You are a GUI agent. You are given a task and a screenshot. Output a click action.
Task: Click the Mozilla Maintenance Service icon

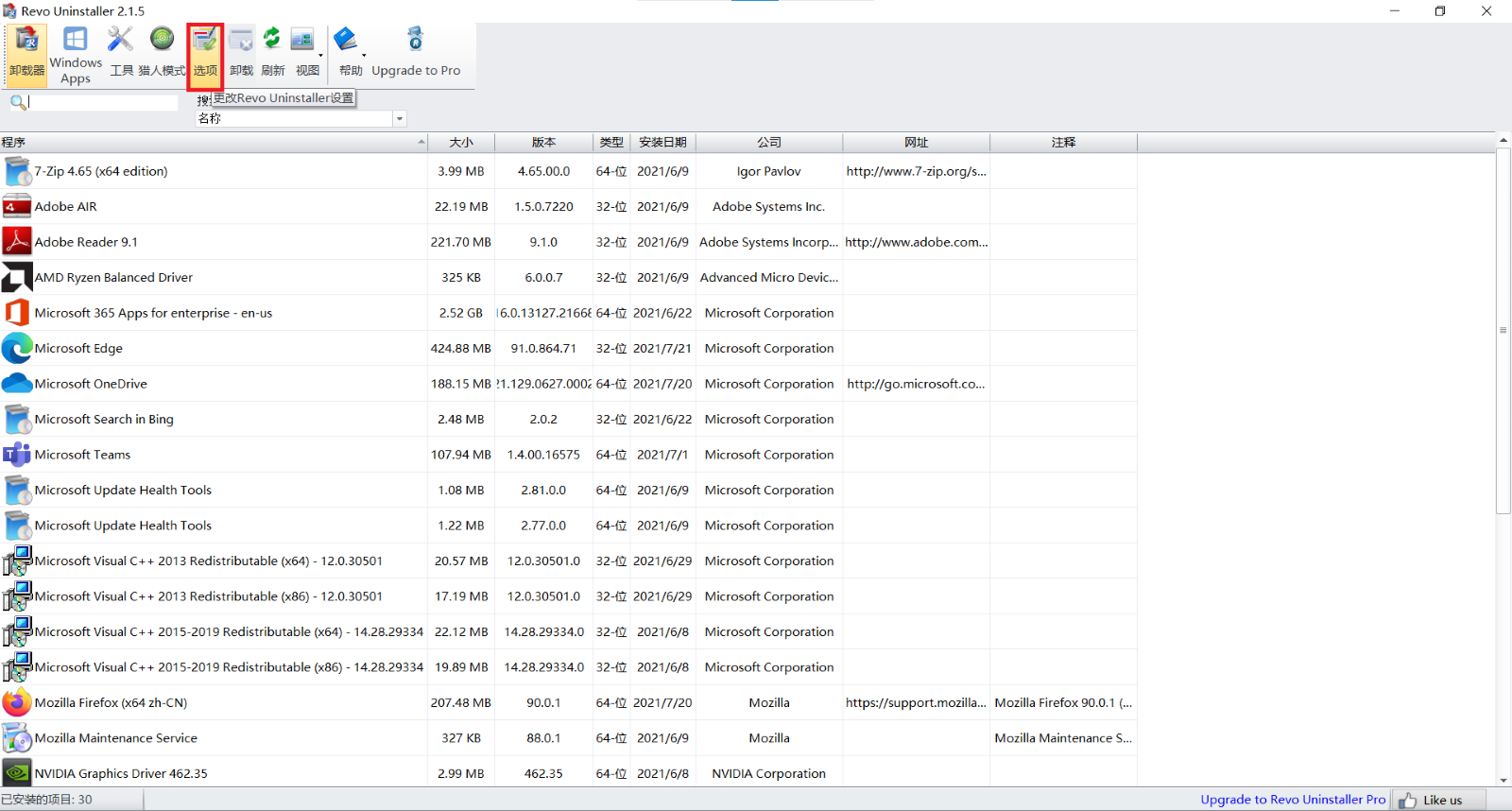point(17,738)
